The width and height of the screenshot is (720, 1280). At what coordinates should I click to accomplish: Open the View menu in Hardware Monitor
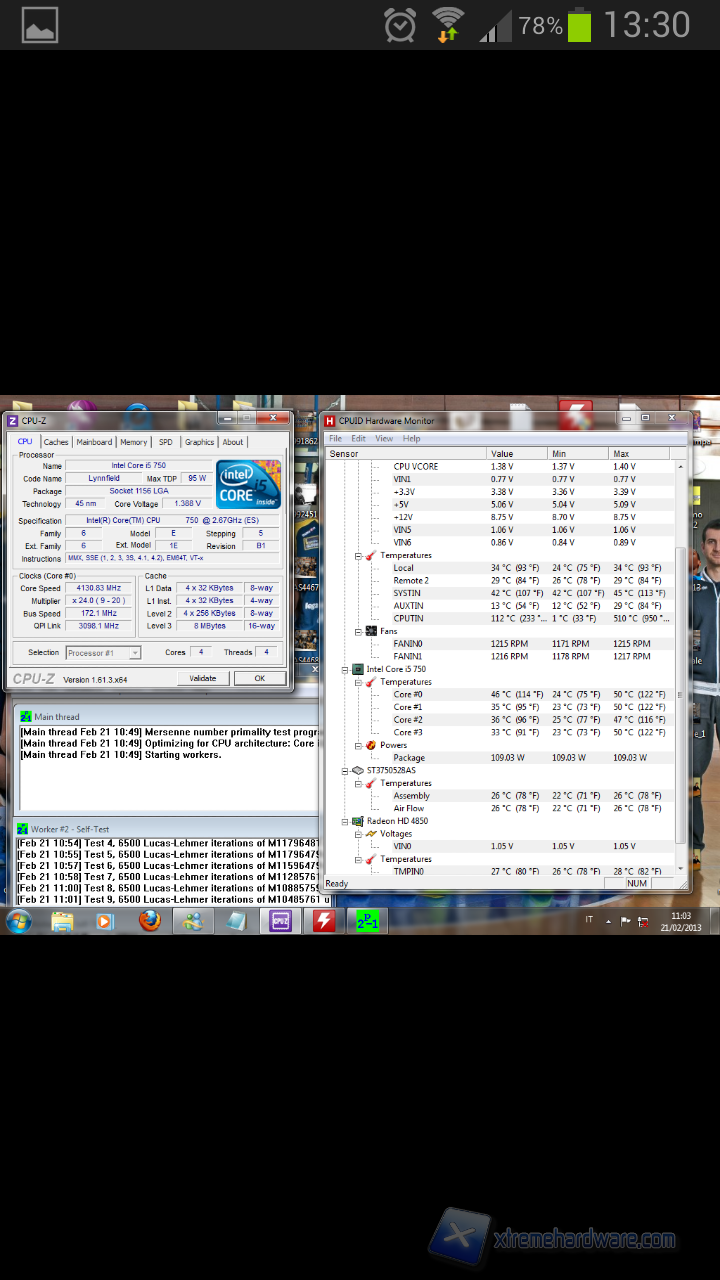[x=384, y=439]
